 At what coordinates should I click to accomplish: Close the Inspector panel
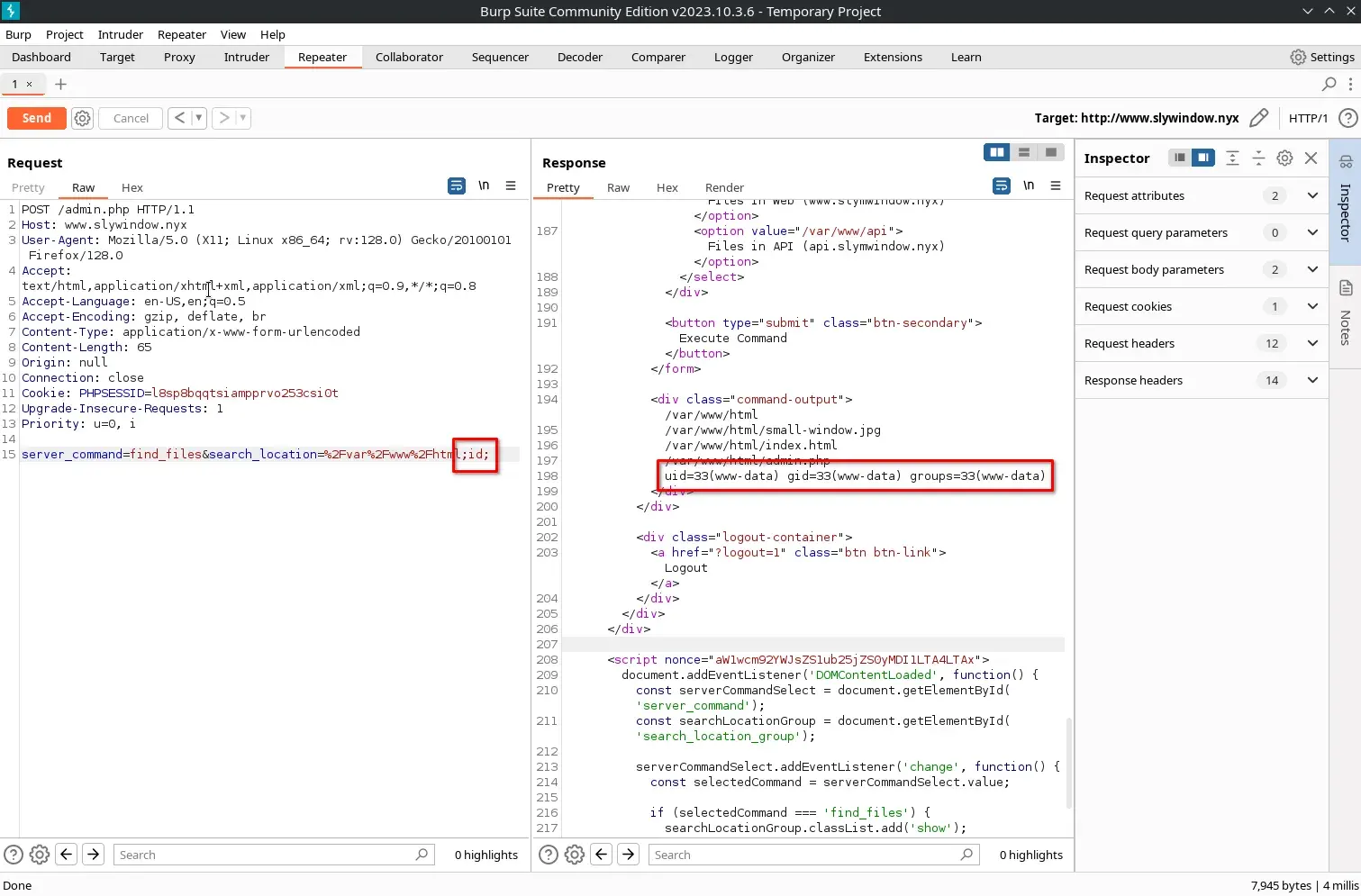(x=1311, y=158)
